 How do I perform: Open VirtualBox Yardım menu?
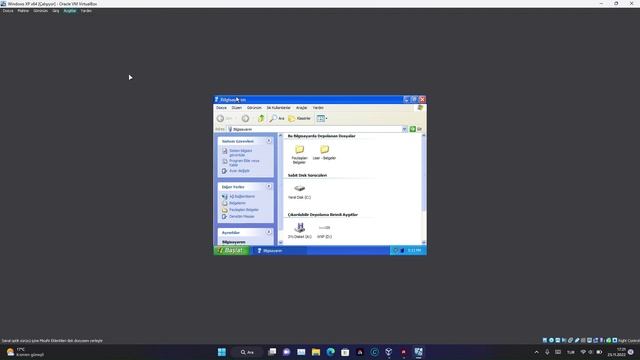pos(86,11)
